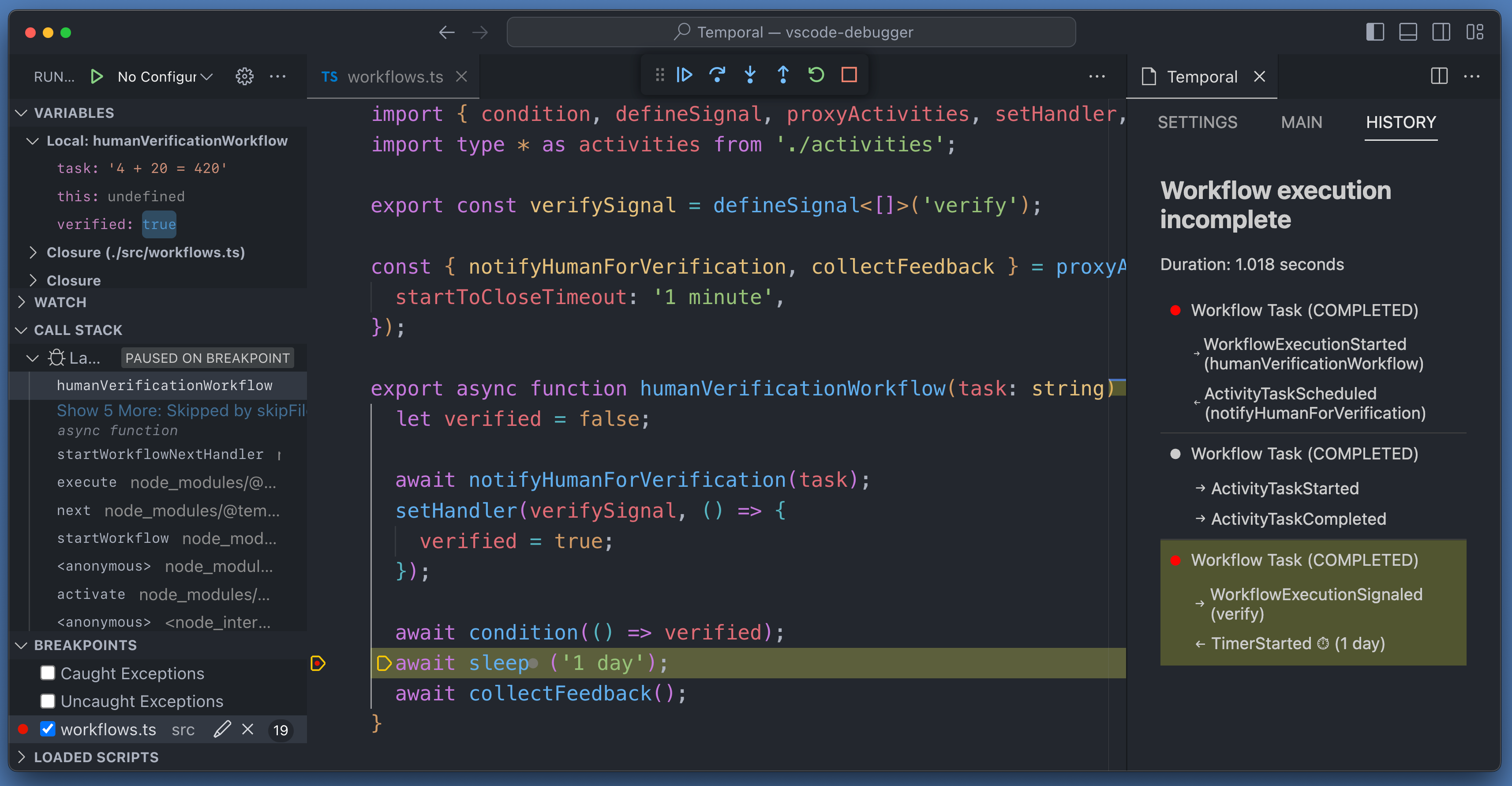Select the WorkflowExecutionSignaled (verify) event

(1316, 604)
